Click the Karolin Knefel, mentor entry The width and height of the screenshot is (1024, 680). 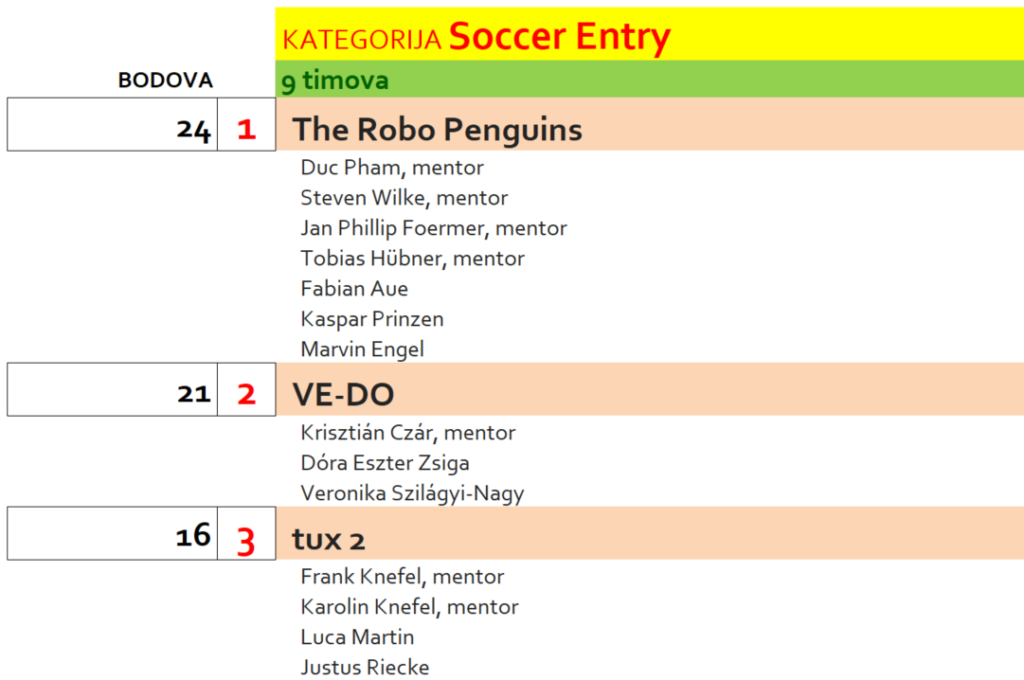(409, 607)
